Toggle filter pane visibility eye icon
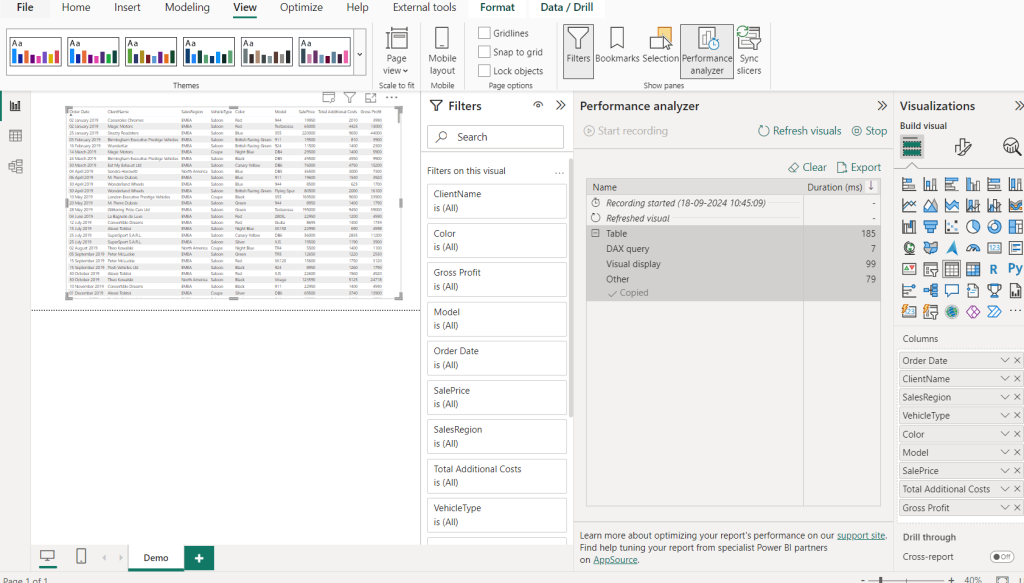Viewport: 1024px width, 583px height. coord(538,105)
